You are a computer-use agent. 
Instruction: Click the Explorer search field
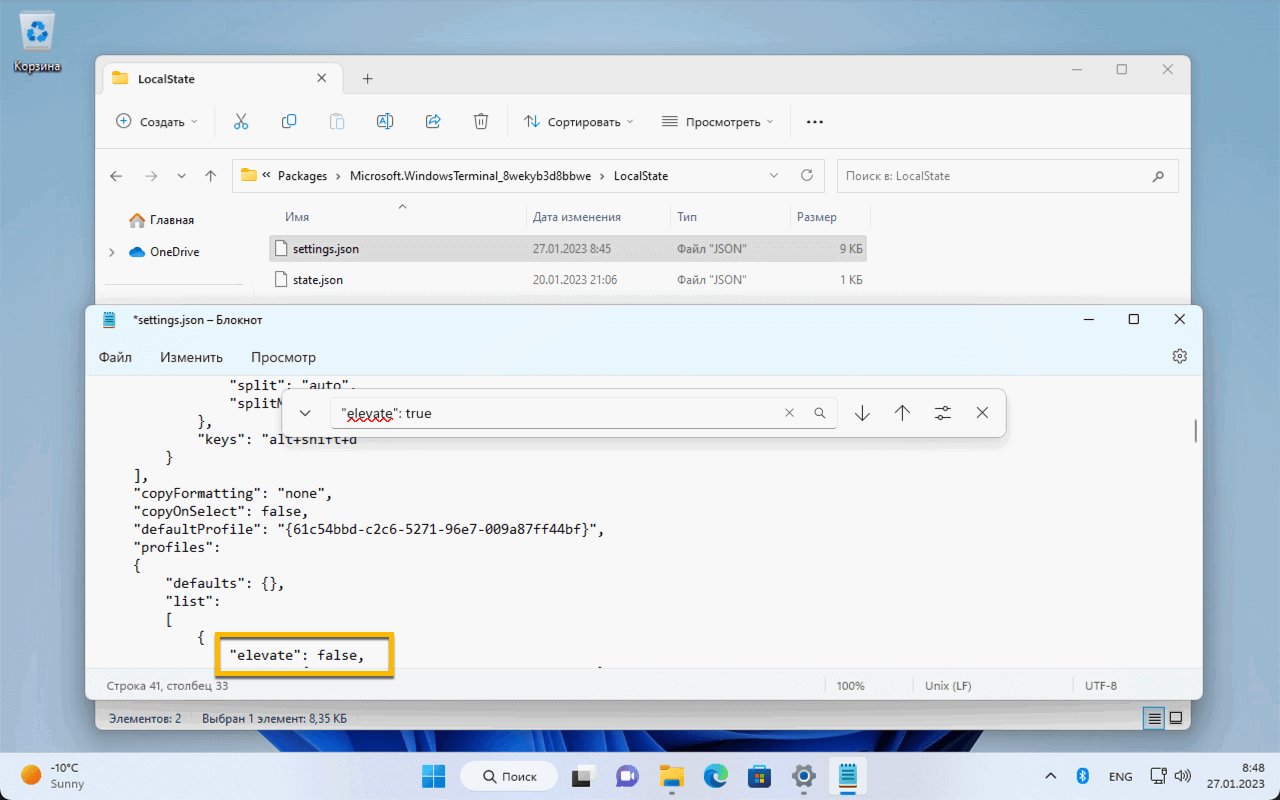pos(1007,176)
